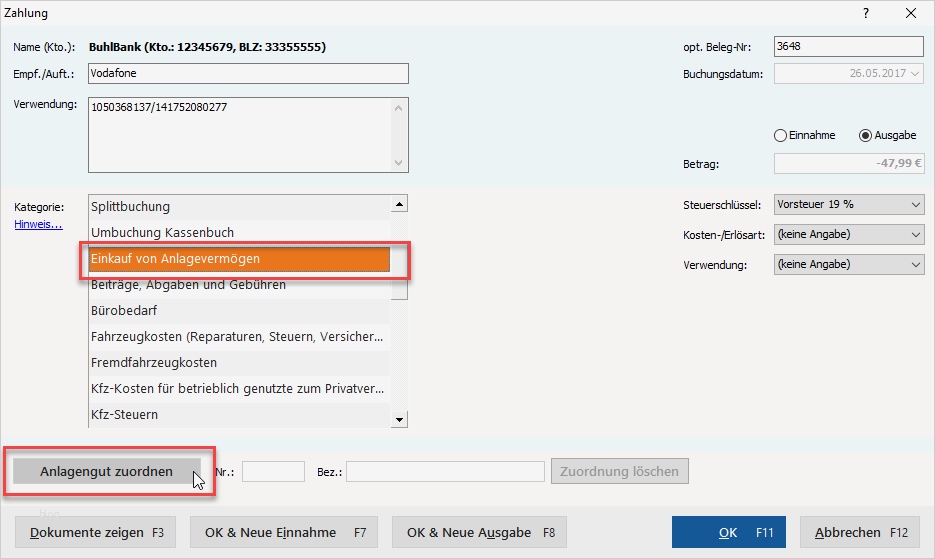Select the Einnahme radio button

pyautogui.click(x=781, y=135)
